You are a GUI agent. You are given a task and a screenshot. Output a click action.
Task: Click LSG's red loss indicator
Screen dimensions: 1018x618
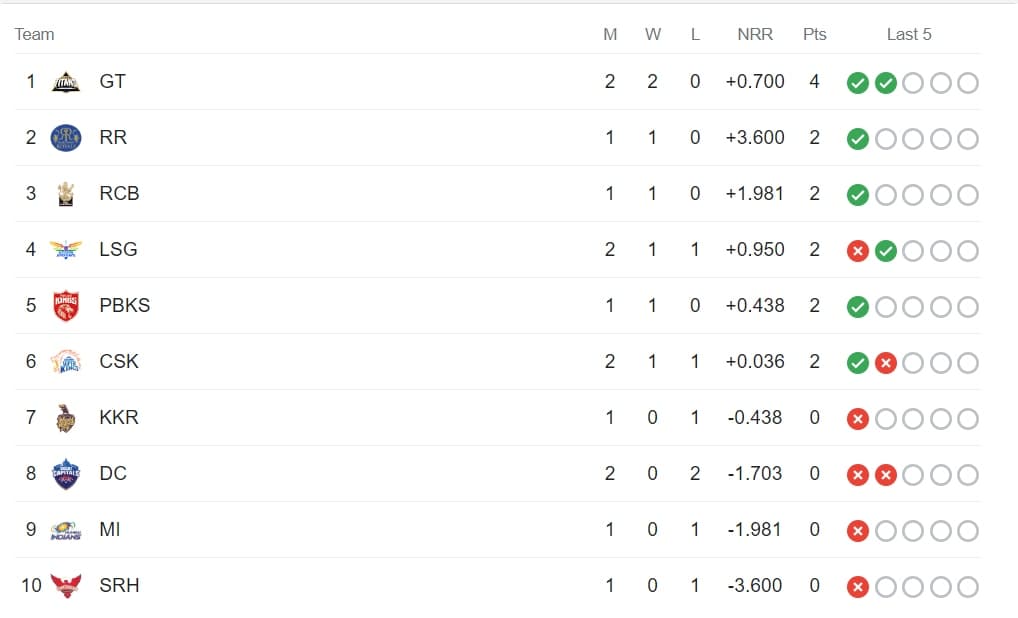point(858,251)
